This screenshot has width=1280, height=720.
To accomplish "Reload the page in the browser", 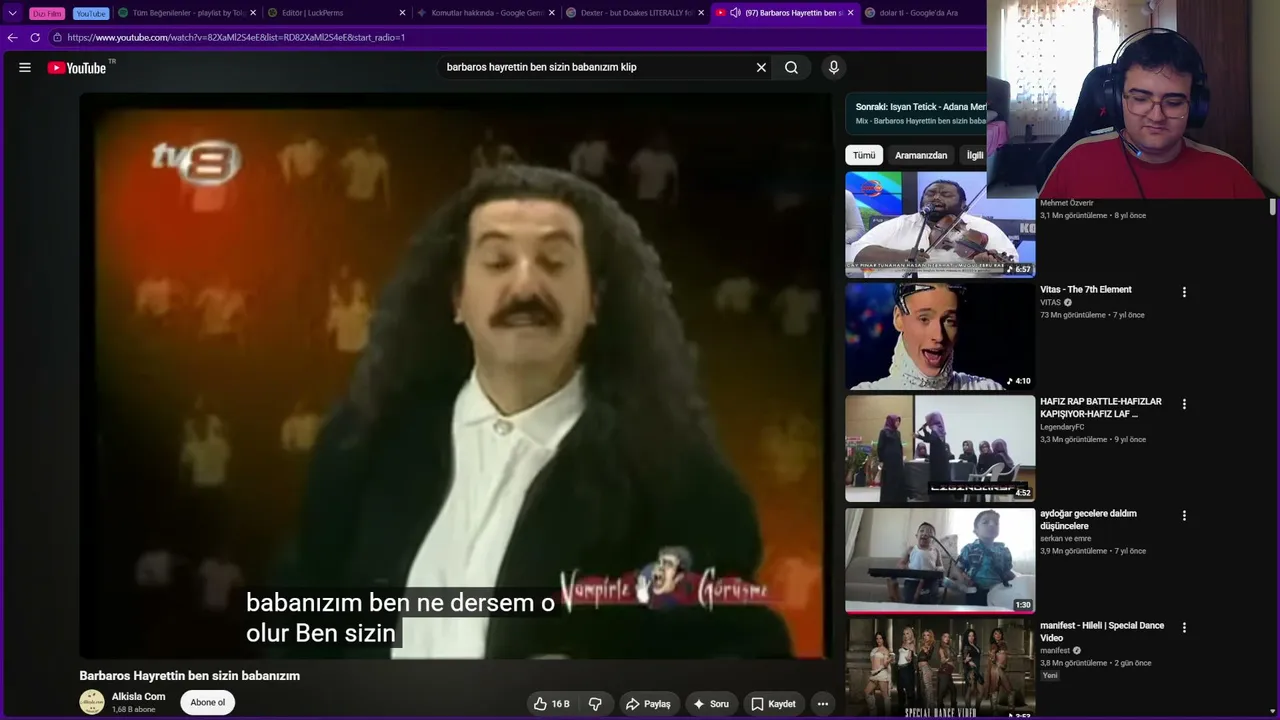I will (35, 37).
